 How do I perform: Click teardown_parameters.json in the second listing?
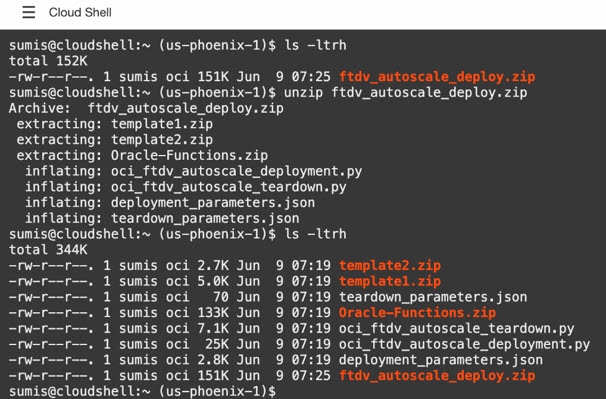433,297
